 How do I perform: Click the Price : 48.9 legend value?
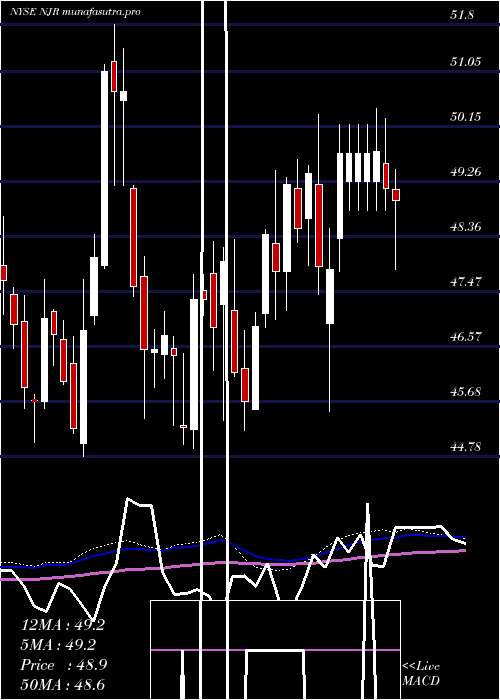[x=64, y=665]
